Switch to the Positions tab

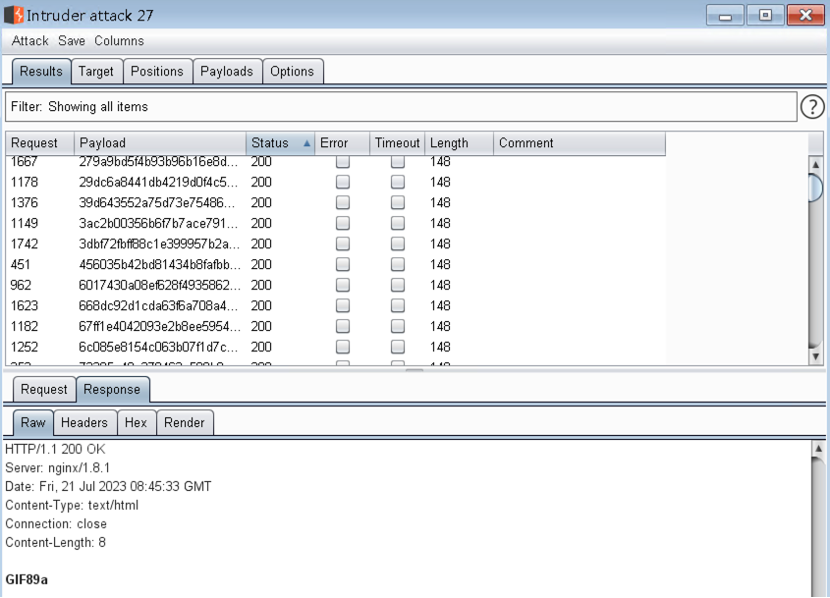[157, 71]
